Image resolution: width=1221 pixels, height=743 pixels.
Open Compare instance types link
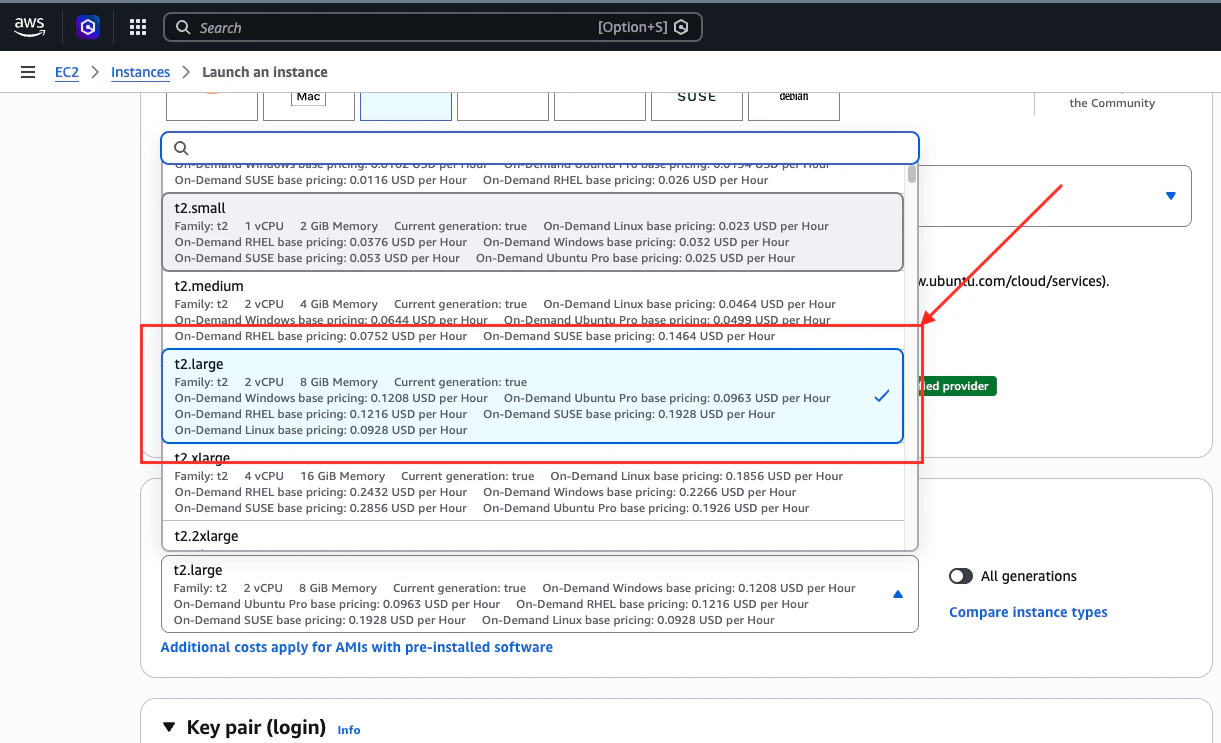point(1028,612)
